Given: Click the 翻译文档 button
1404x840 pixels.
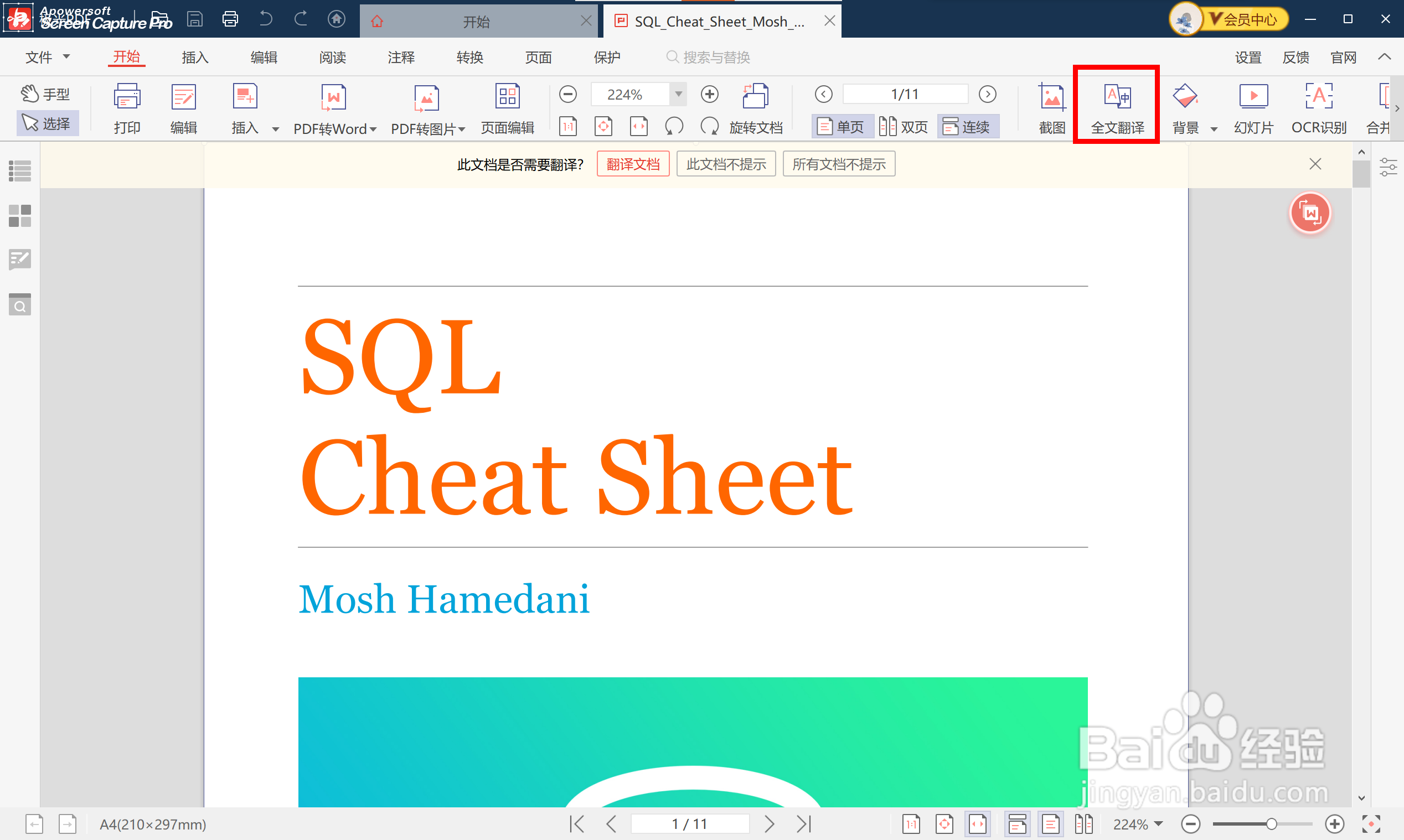Looking at the screenshot, I should [x=633, y=164].
